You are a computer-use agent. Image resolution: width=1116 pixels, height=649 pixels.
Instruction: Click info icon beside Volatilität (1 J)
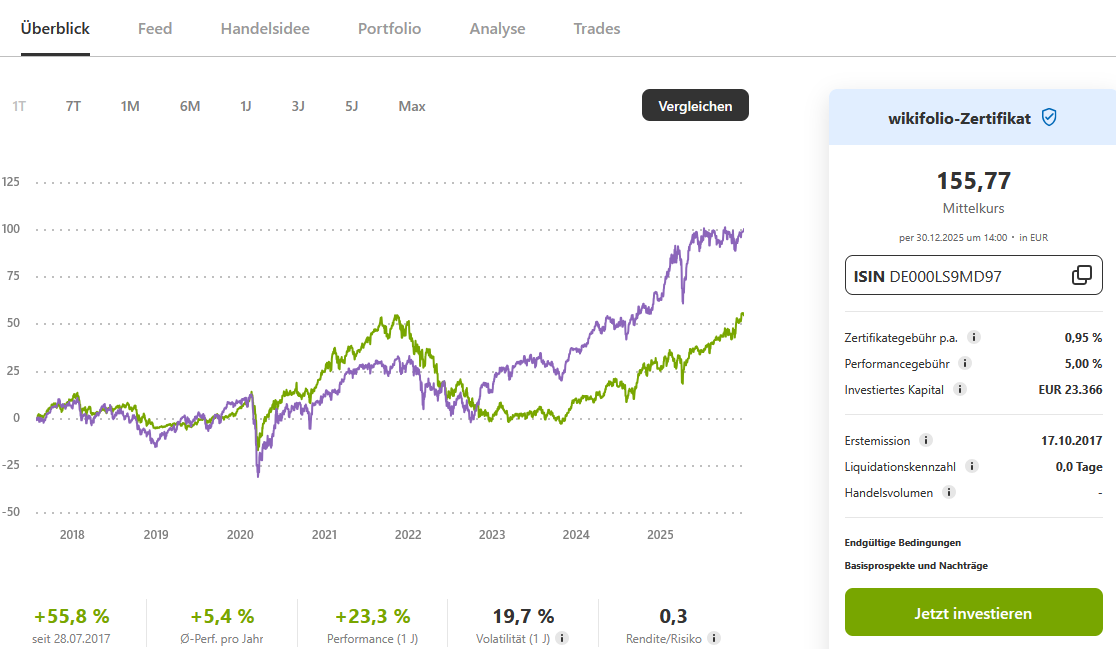click(562, 638)
